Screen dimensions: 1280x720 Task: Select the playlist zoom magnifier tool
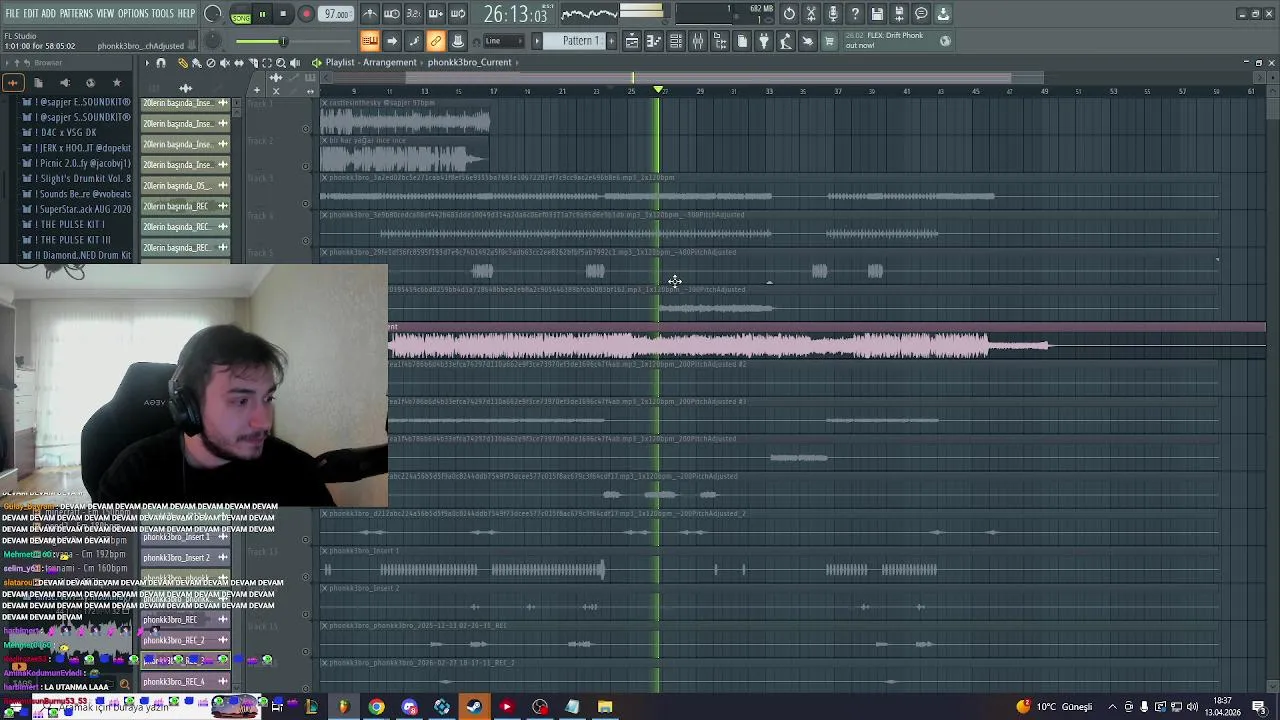tap(280, 63)
